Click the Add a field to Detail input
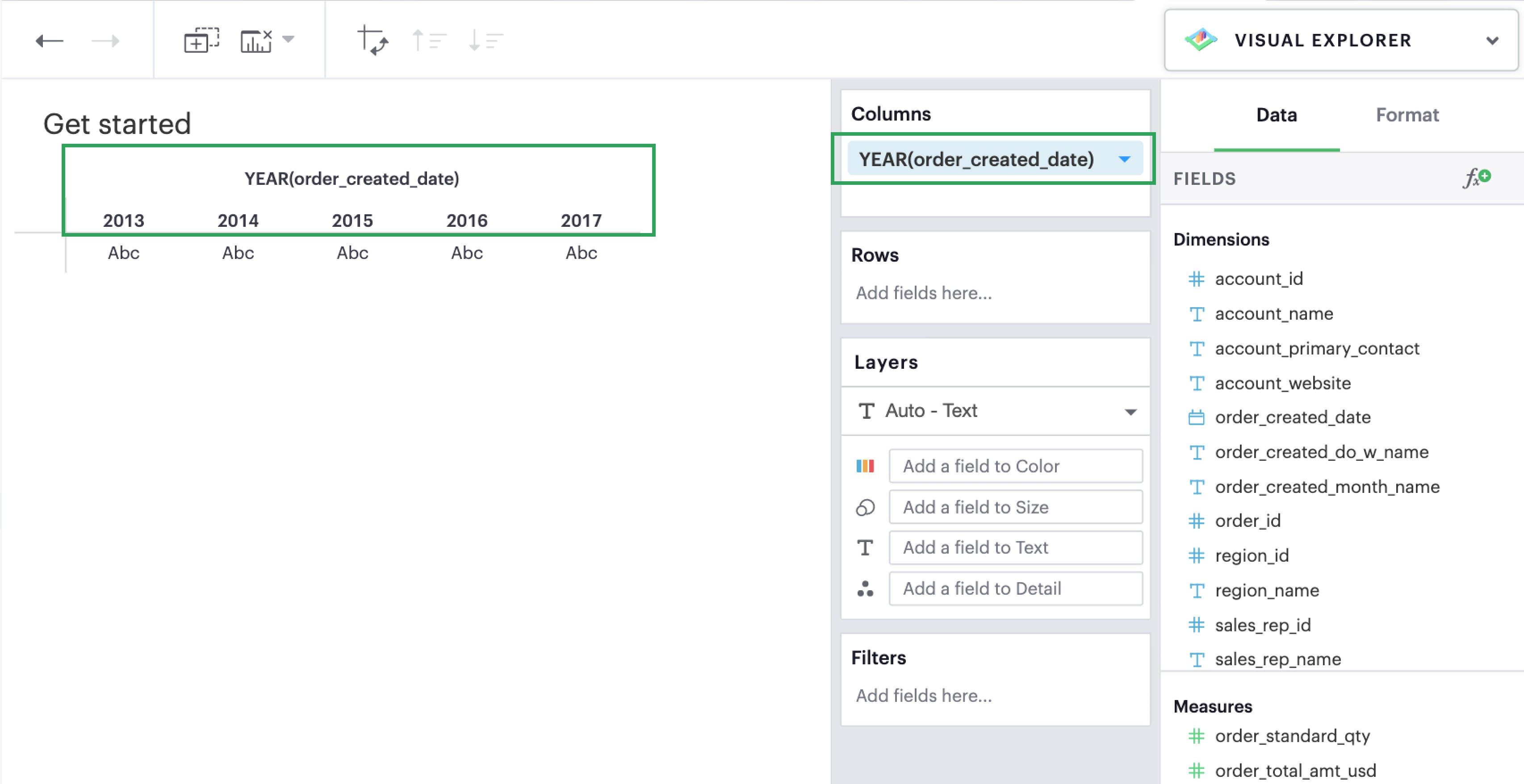This screenshot has height=784, width=1524. (1015, 588)
